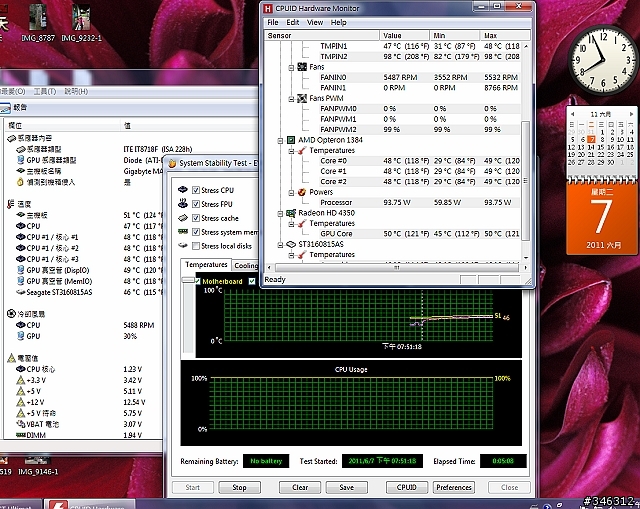
Task: Click the CPUID Hardware taskbar button
Action: tap(89, 504)
